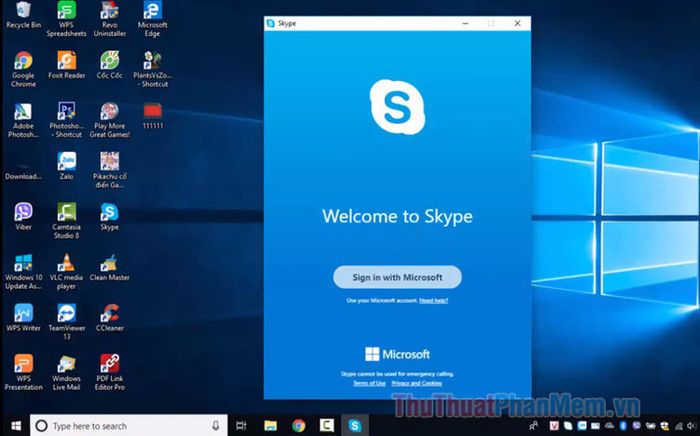Click the Windows Defender shield tray icon
This screenshot has width=700, height=436.
point(665,426)
